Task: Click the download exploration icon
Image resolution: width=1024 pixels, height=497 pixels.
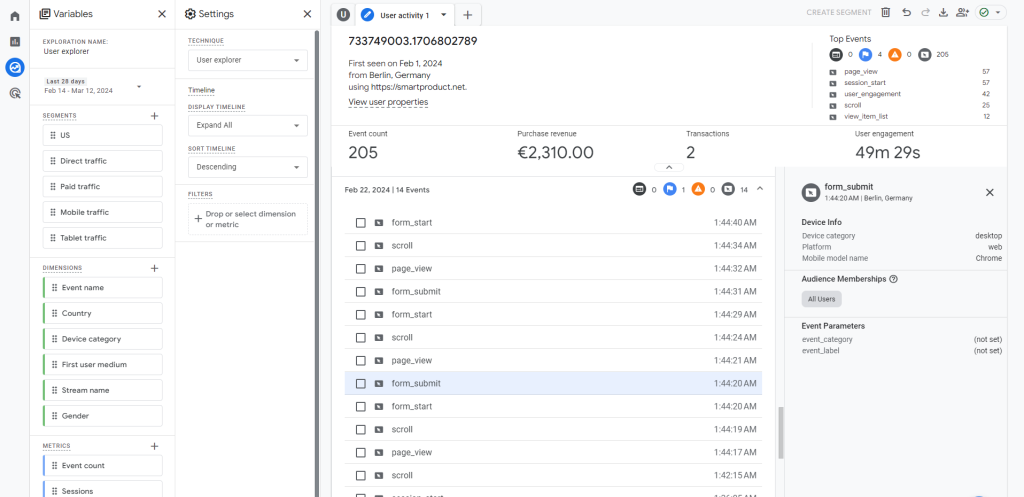Action: 943,12
